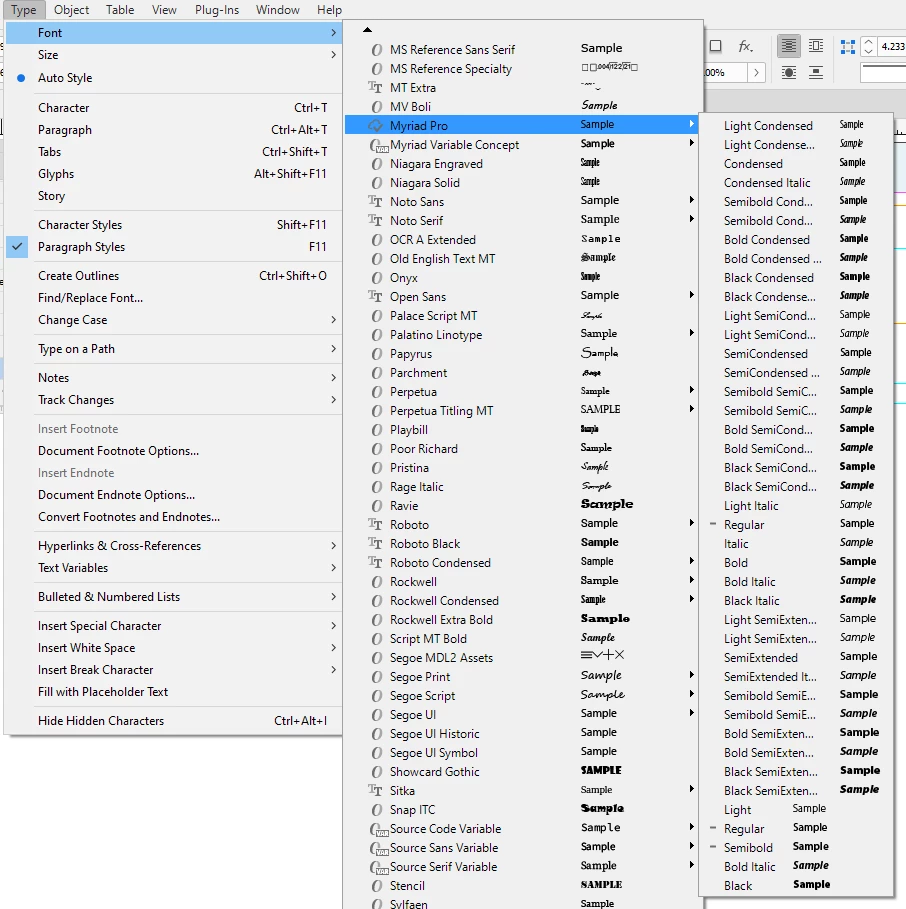Click the stroke style box below 4.233
Image resolution: width=906 pixels, height=909 pixels.
click(x=883, y=72)
